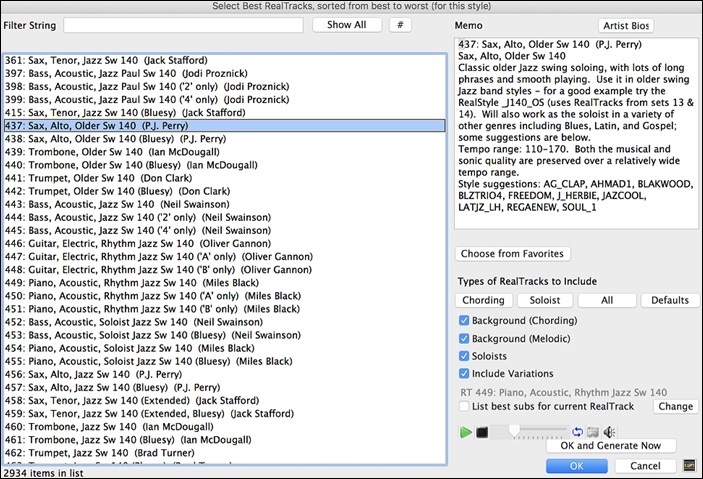This screenshot has height=479, width=703.
Task: Toggle the Background (Melodic) checkbox
Action: [464, 338]
